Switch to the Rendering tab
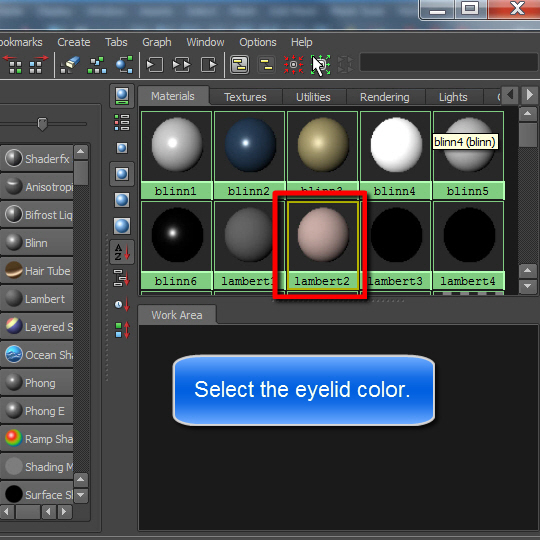Image resolution: width=540 pixels, height=540 pixels. 385,97
